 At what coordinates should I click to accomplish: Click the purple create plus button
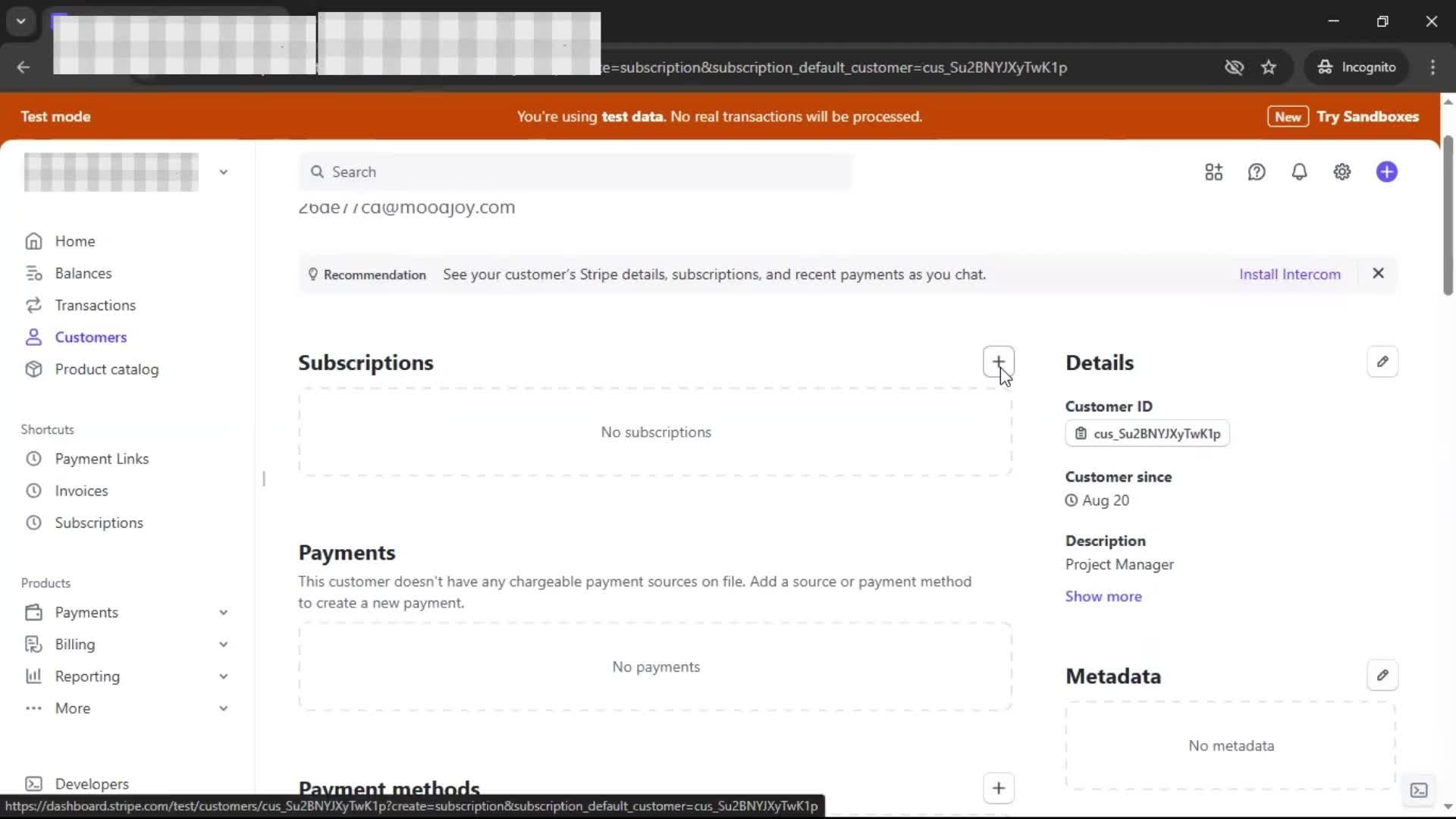pyautogui.click(x=1386, y=172)
